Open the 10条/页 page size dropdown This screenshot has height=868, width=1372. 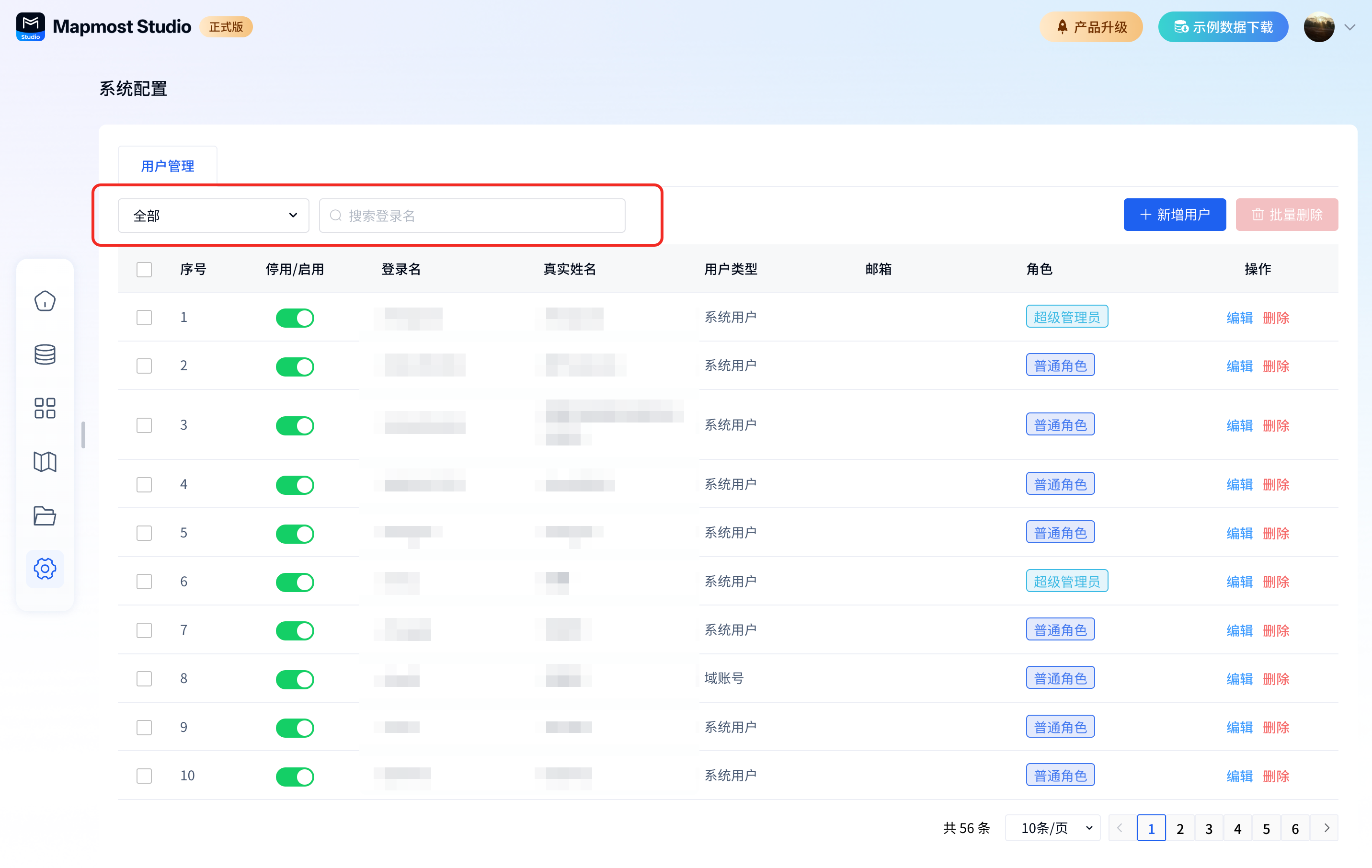click(1052, 828)
